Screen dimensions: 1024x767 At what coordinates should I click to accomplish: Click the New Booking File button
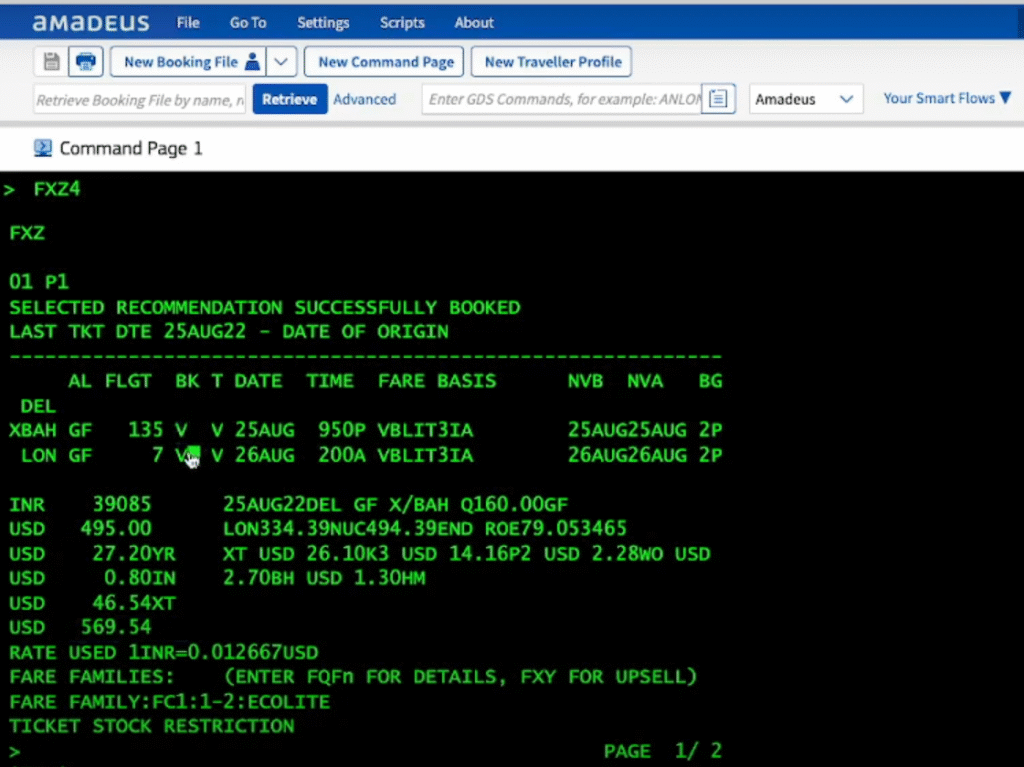coord(188,61)
